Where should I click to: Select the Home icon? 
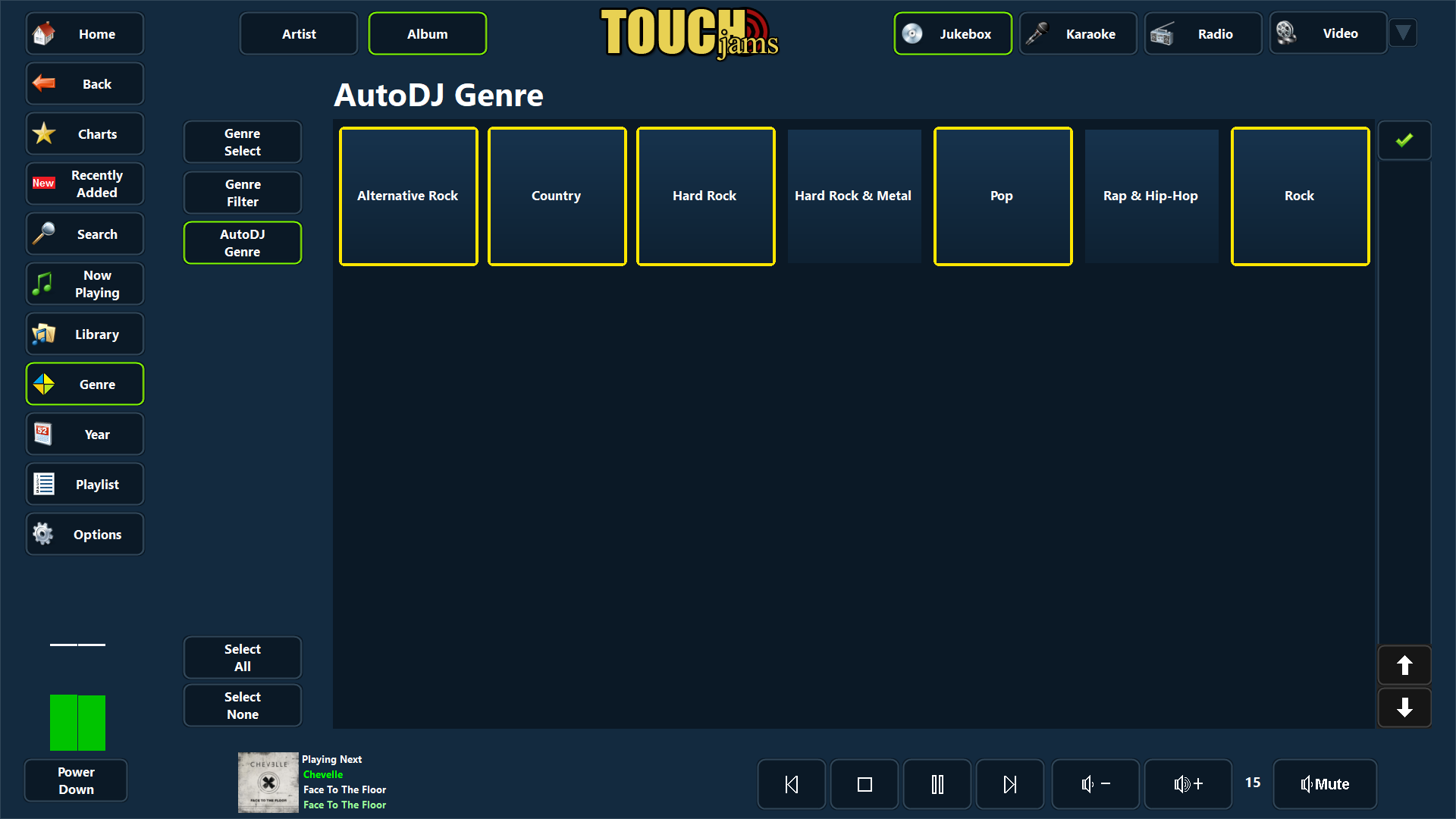[43, 33]
